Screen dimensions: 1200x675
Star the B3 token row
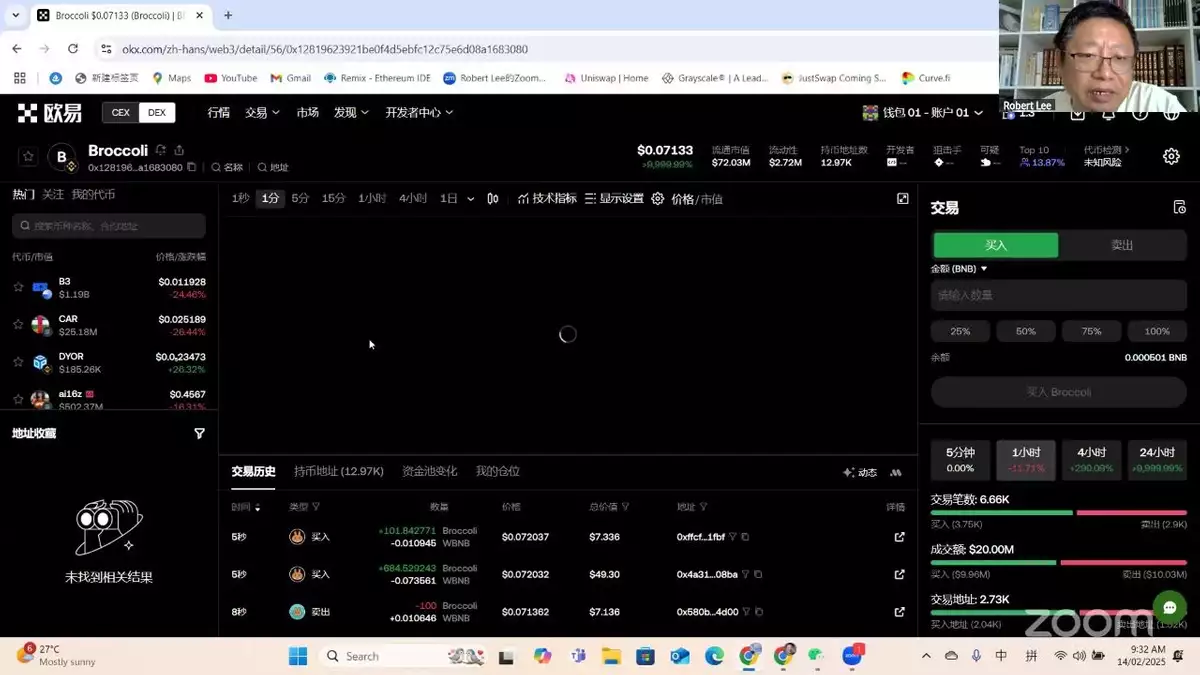click(x=18, y=288)
